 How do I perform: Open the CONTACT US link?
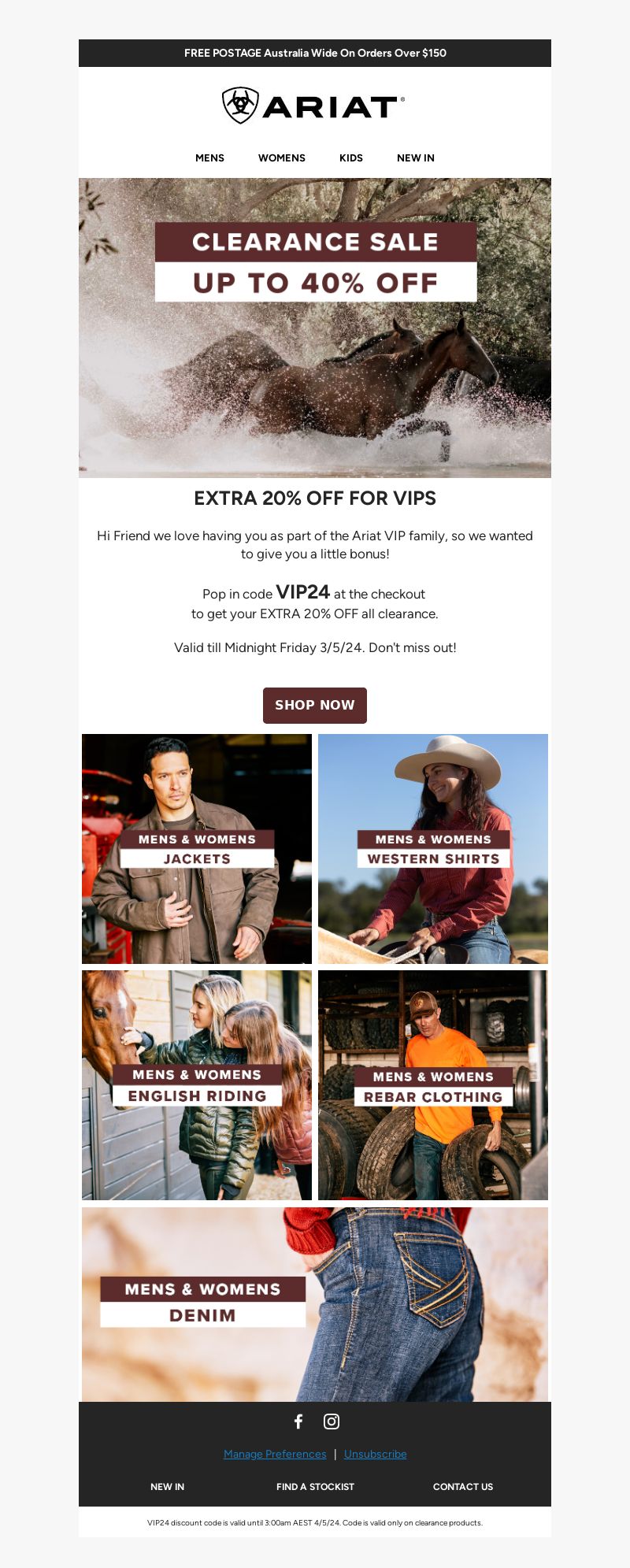(x=463, y=1487)
